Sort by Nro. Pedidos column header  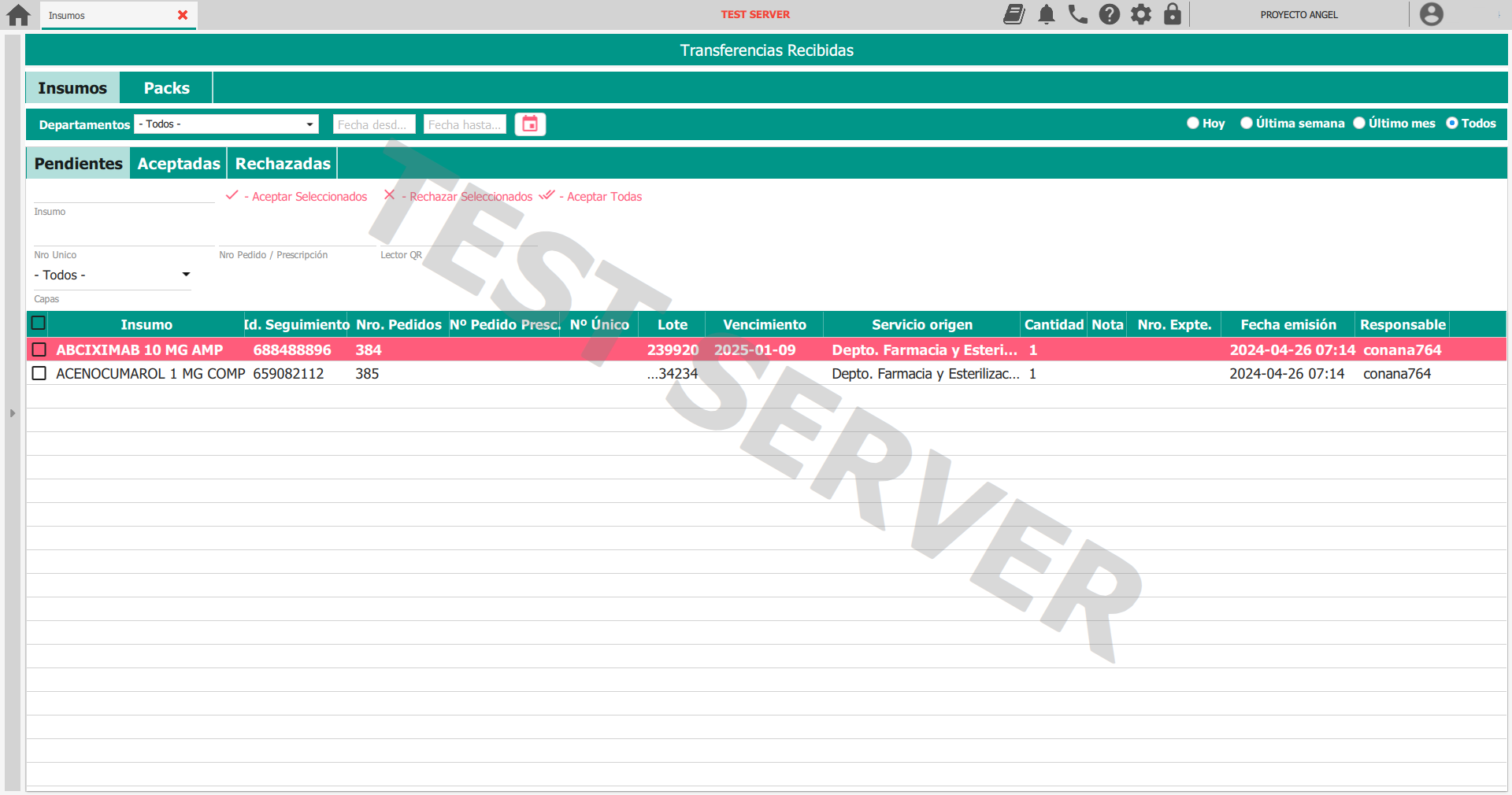[398, 324]
